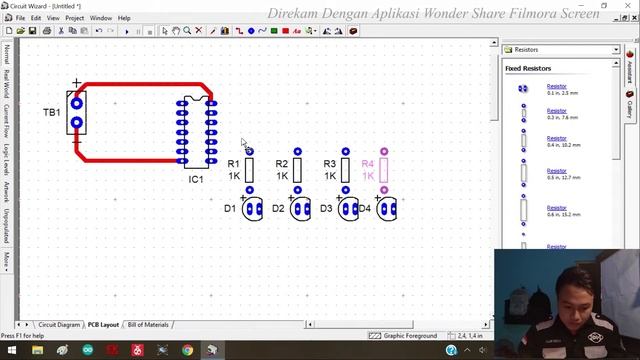Open the Help menu
640x360 pixels.
tap(124, 18)
